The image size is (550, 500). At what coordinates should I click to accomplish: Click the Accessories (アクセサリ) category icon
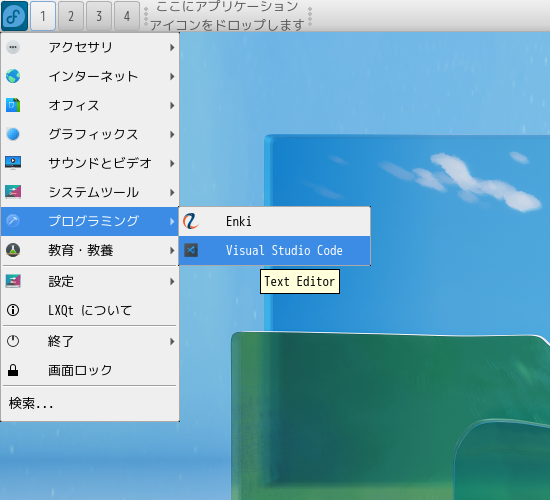click(x=13, y=47)
